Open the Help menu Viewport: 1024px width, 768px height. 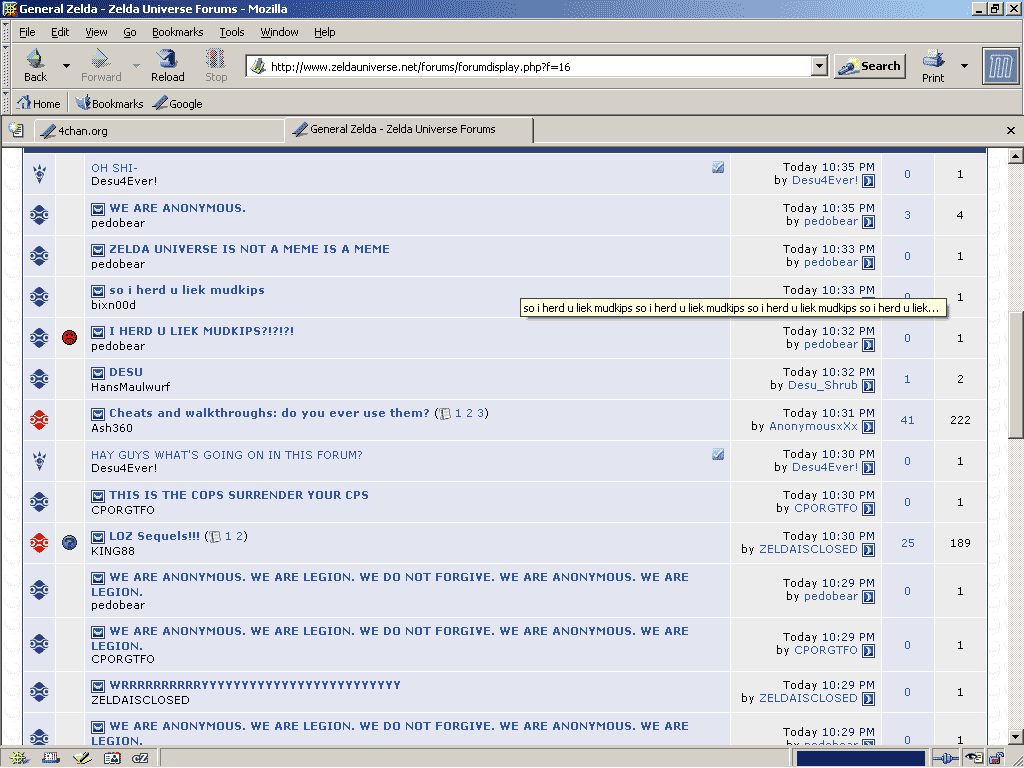(325, 32)
